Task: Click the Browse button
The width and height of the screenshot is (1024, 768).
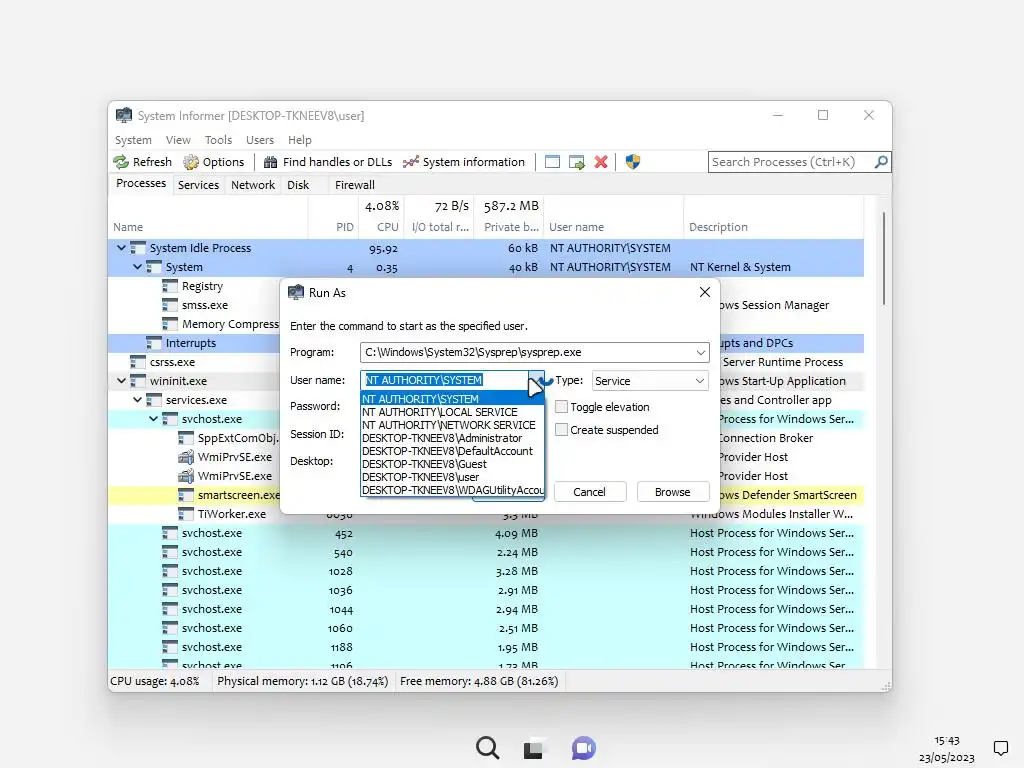Action: click(673, 492)
